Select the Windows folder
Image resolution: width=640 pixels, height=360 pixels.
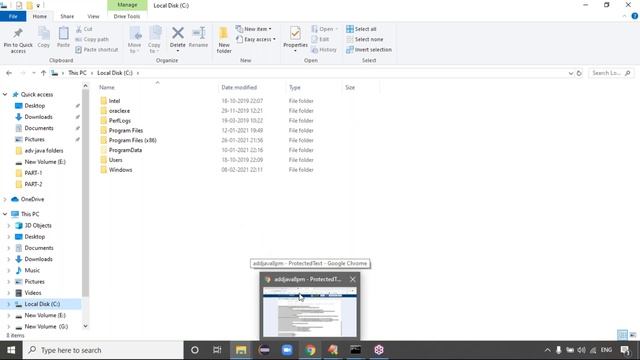120,169
